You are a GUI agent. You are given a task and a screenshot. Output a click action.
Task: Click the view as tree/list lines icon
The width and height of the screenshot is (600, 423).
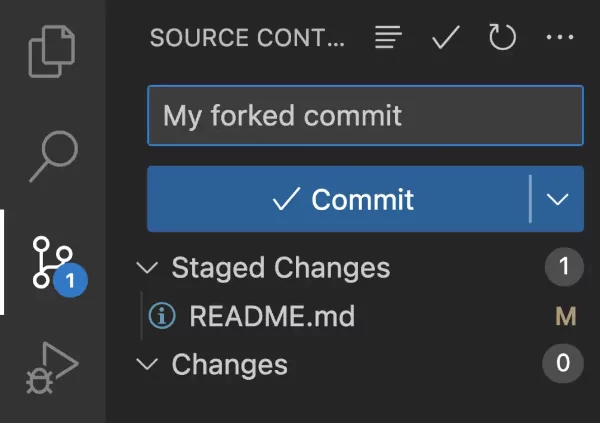[388, 39]
